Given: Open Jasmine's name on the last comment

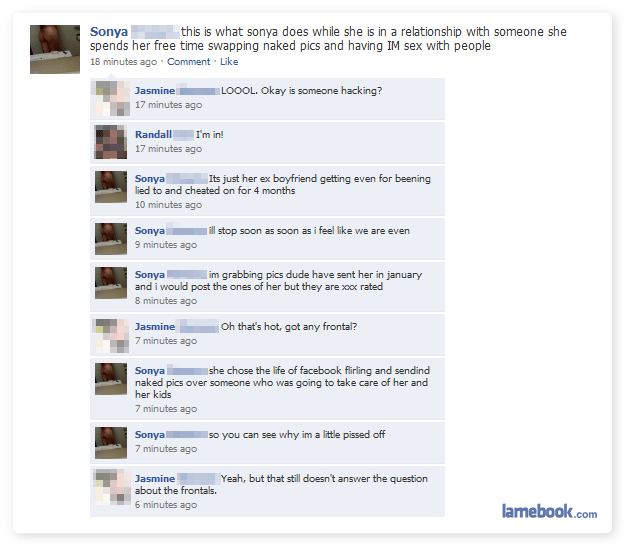Looking at the screenshot, I should click(155, 479).
